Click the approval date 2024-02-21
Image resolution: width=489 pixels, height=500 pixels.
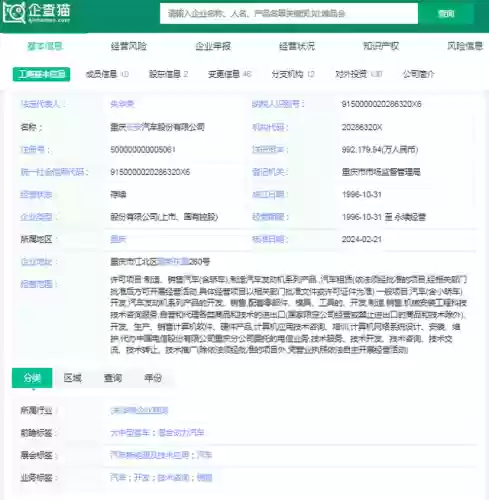click(362, 239)
